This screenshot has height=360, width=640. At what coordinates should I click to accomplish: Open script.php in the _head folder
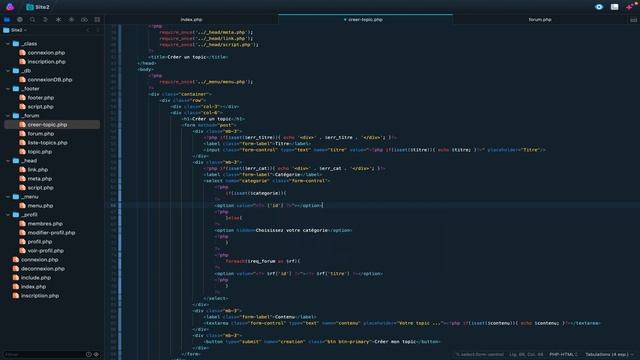coord(40,187)
